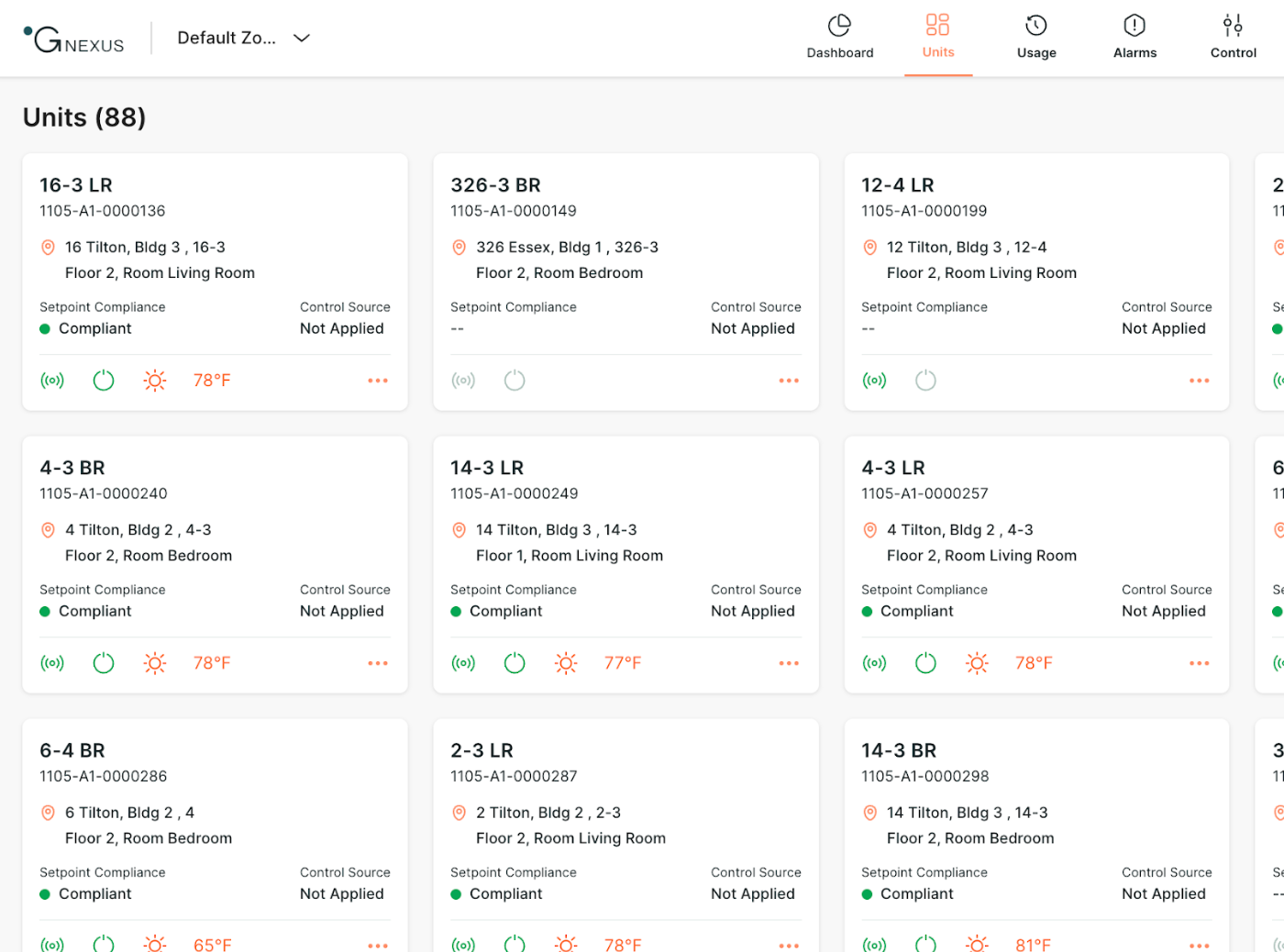Open the Dashboard tab
Viewport: 1284px width, 952px height.
[839, 37]
